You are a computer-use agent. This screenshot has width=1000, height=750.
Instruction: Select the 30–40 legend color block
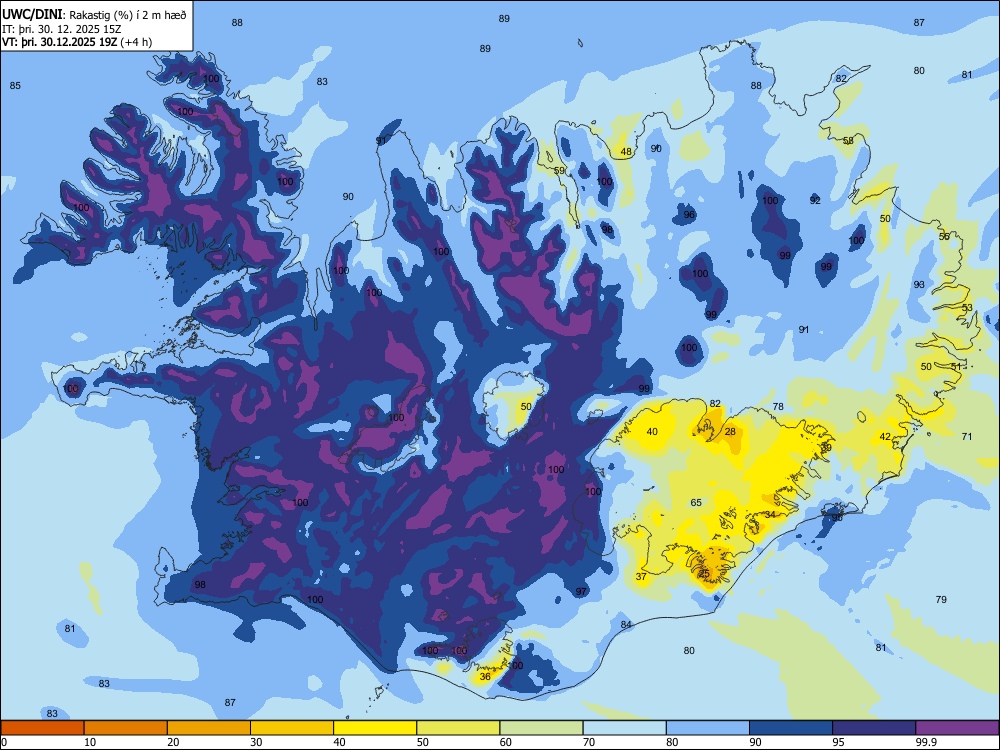pyautogui.click(x=292, y=728)
